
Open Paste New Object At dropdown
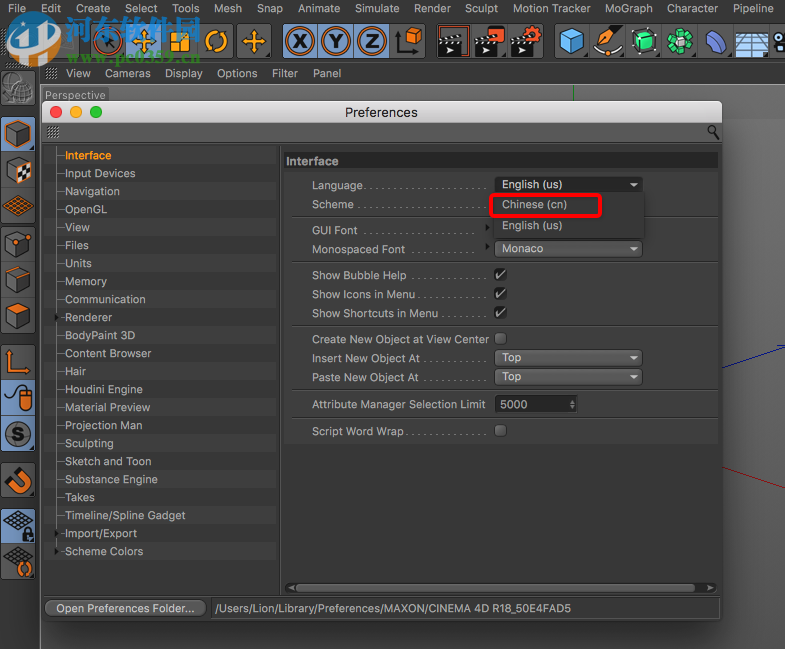point(568,377)
